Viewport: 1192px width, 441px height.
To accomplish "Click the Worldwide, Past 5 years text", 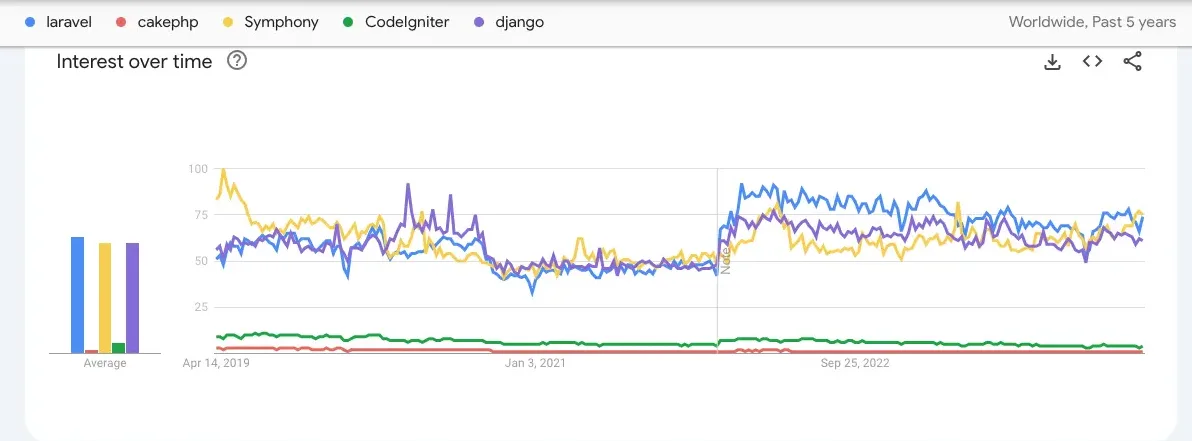I will 1092,22.
